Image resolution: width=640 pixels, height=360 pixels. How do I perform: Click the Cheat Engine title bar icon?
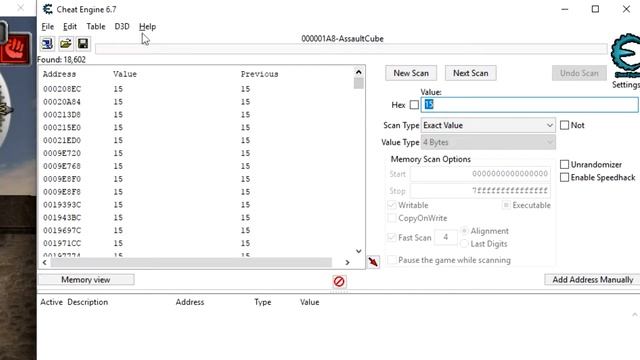48,9
